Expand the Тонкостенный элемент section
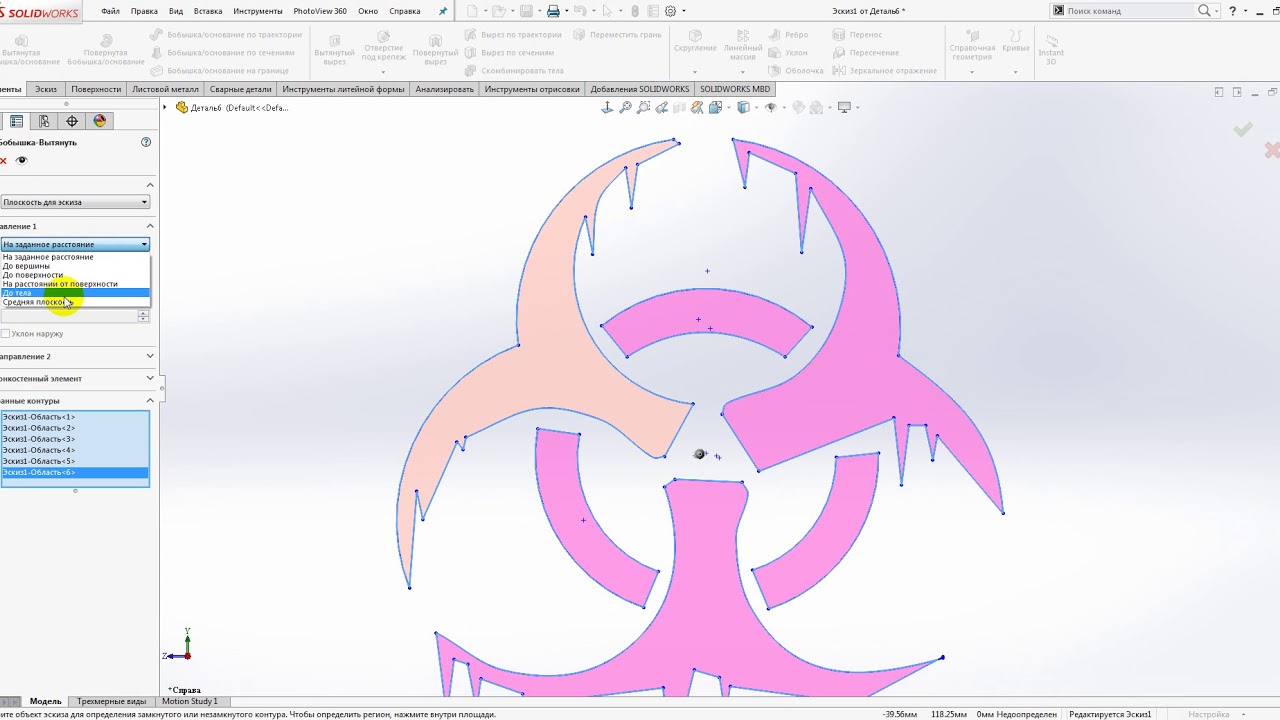 point(150,378)
